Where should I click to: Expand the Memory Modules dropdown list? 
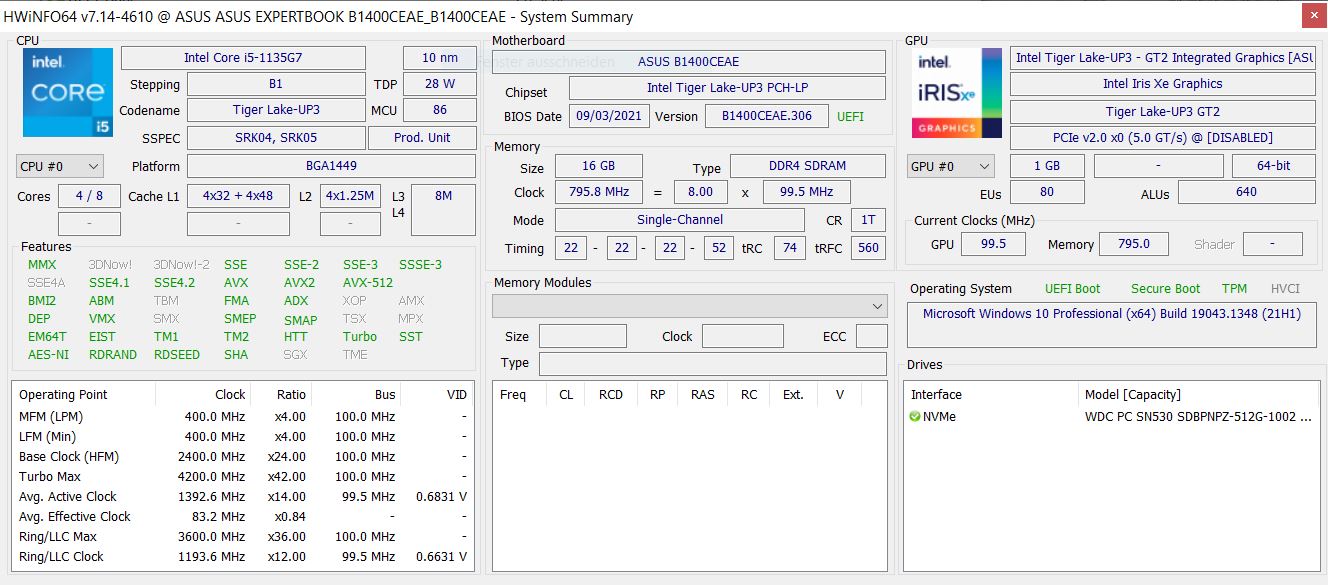878,306
